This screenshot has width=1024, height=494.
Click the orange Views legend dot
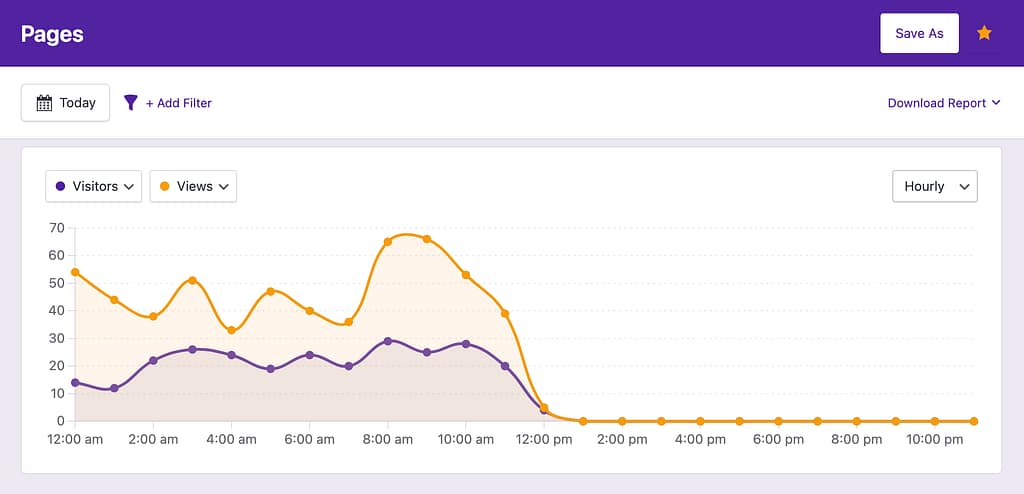pos(165,186)
